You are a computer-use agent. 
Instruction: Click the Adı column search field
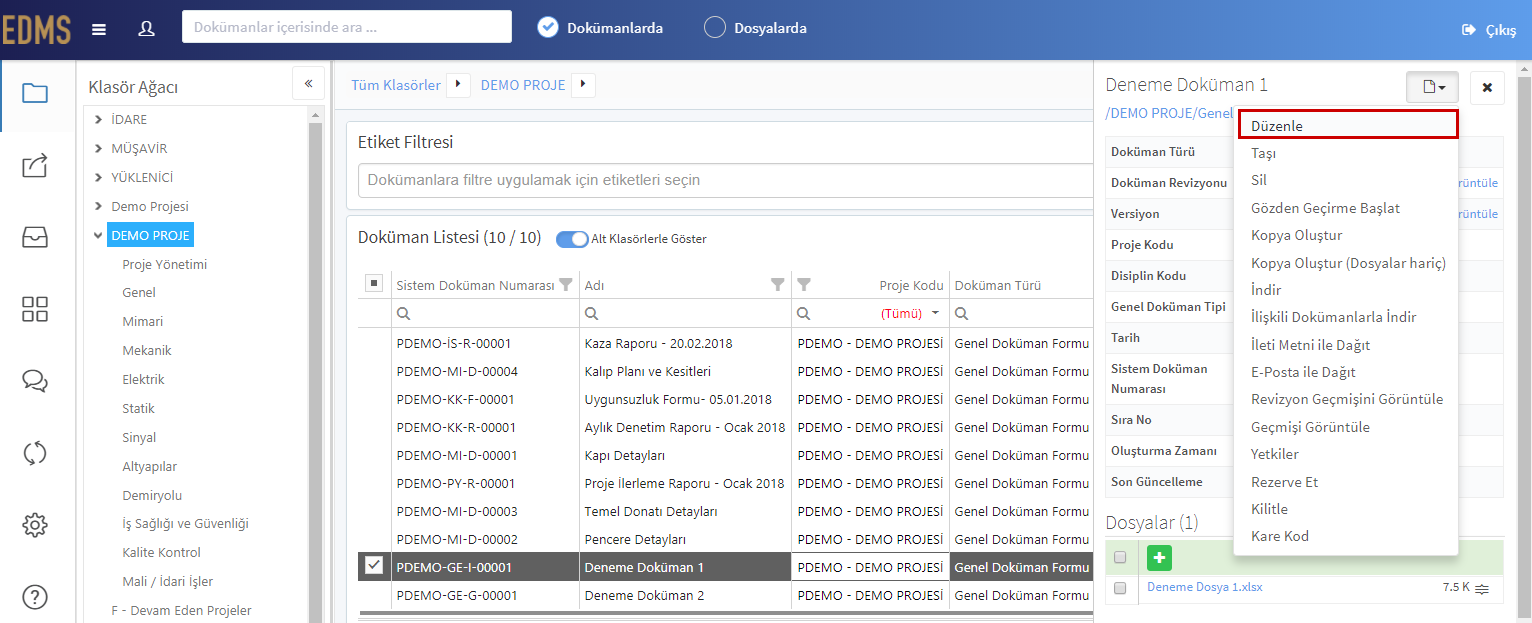685,313
